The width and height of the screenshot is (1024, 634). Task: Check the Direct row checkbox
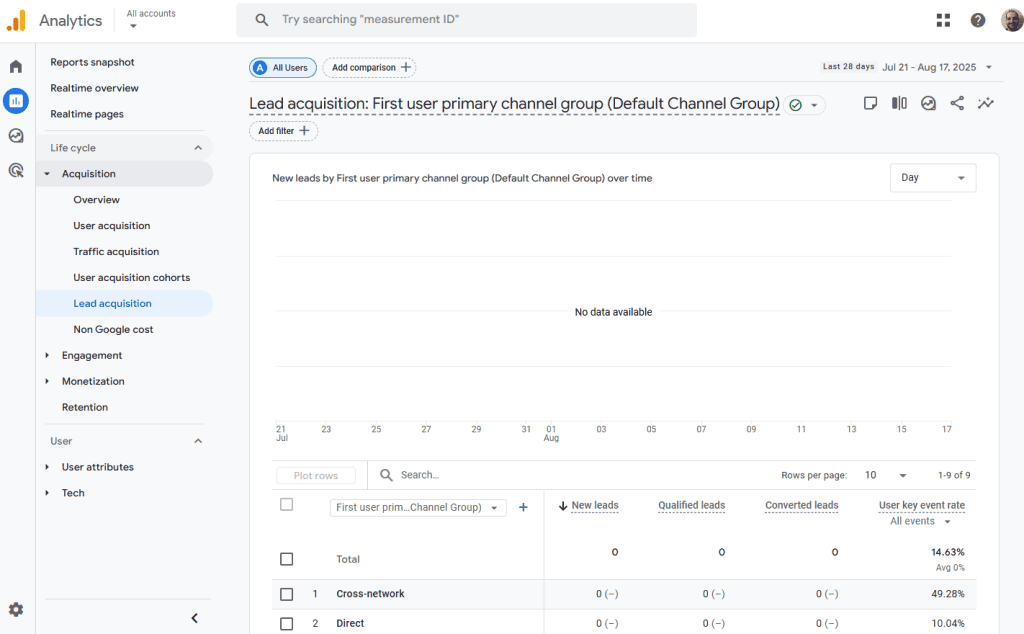(x=287, y=624)
